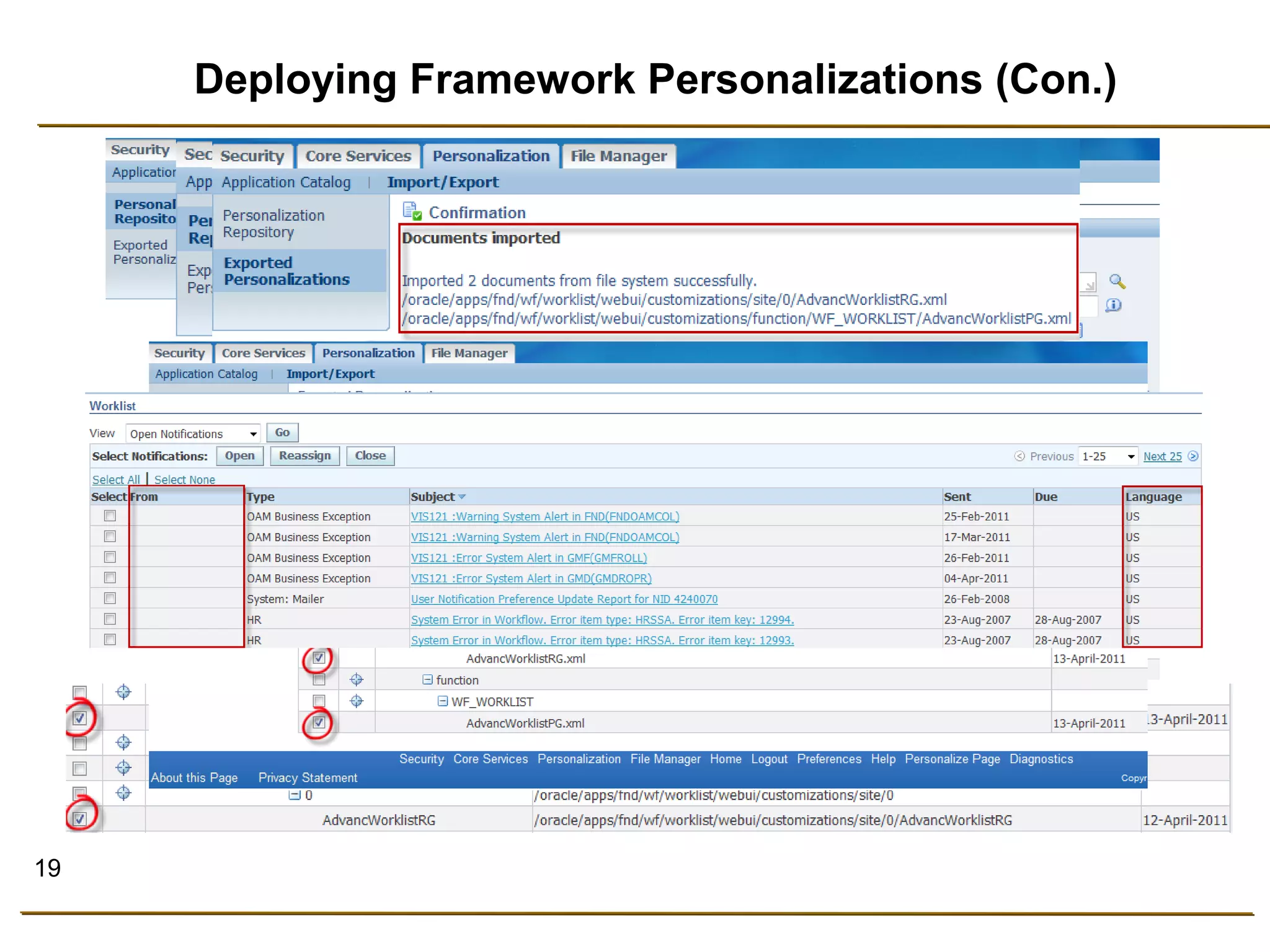Screen dimensions: 1270x952
Task: Toggle the WF_WORKLIST row checkbox
Action: (319, 701)
